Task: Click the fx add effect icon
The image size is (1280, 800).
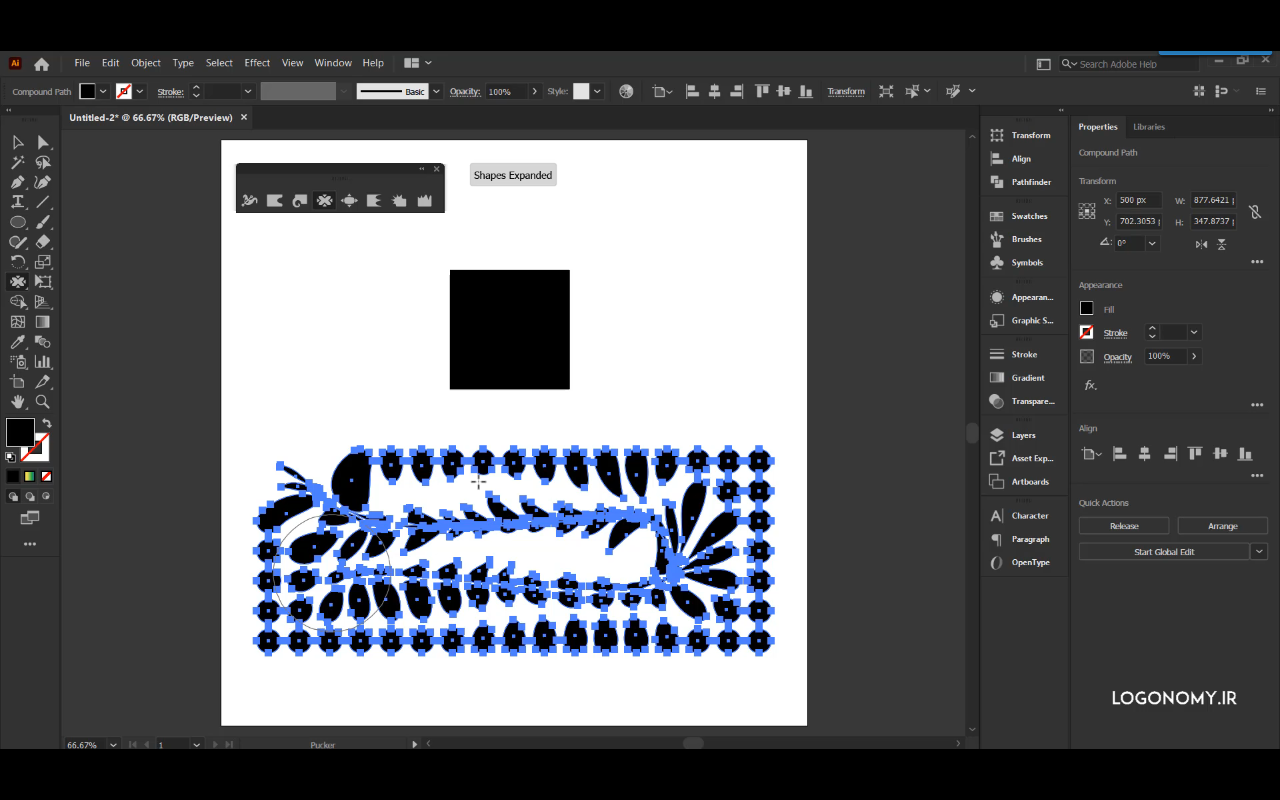Action: 1090,385
